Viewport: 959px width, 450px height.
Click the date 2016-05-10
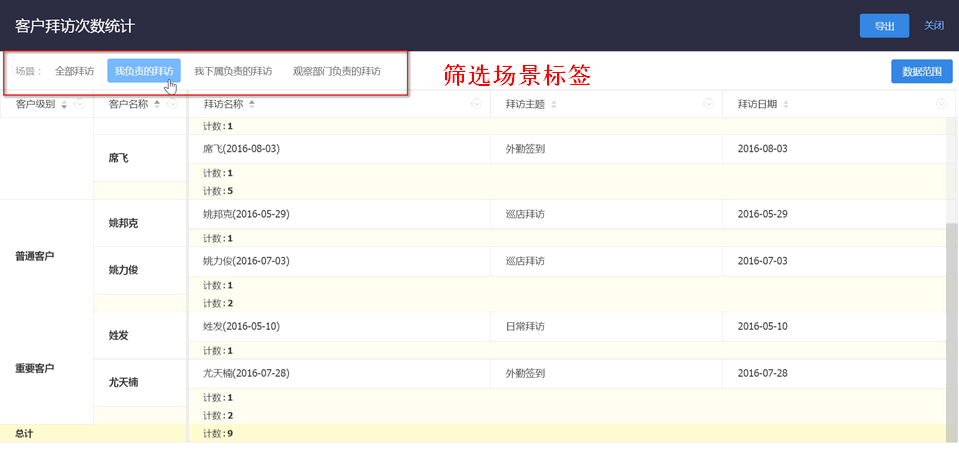(x=762, y=326)
